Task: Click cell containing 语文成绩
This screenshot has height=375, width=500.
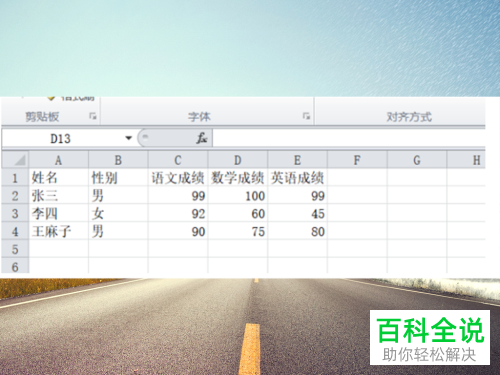Action: [178, 178]
